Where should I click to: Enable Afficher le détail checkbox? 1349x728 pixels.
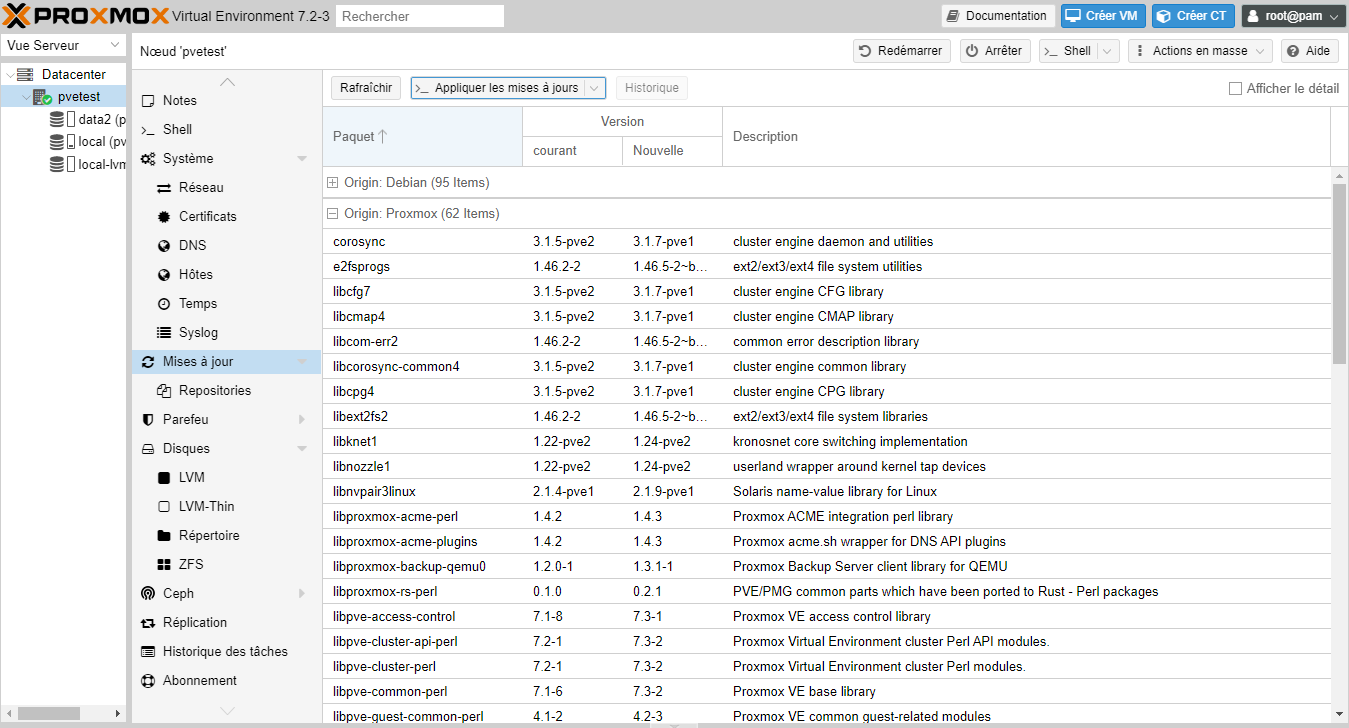tap(1235, 88)
